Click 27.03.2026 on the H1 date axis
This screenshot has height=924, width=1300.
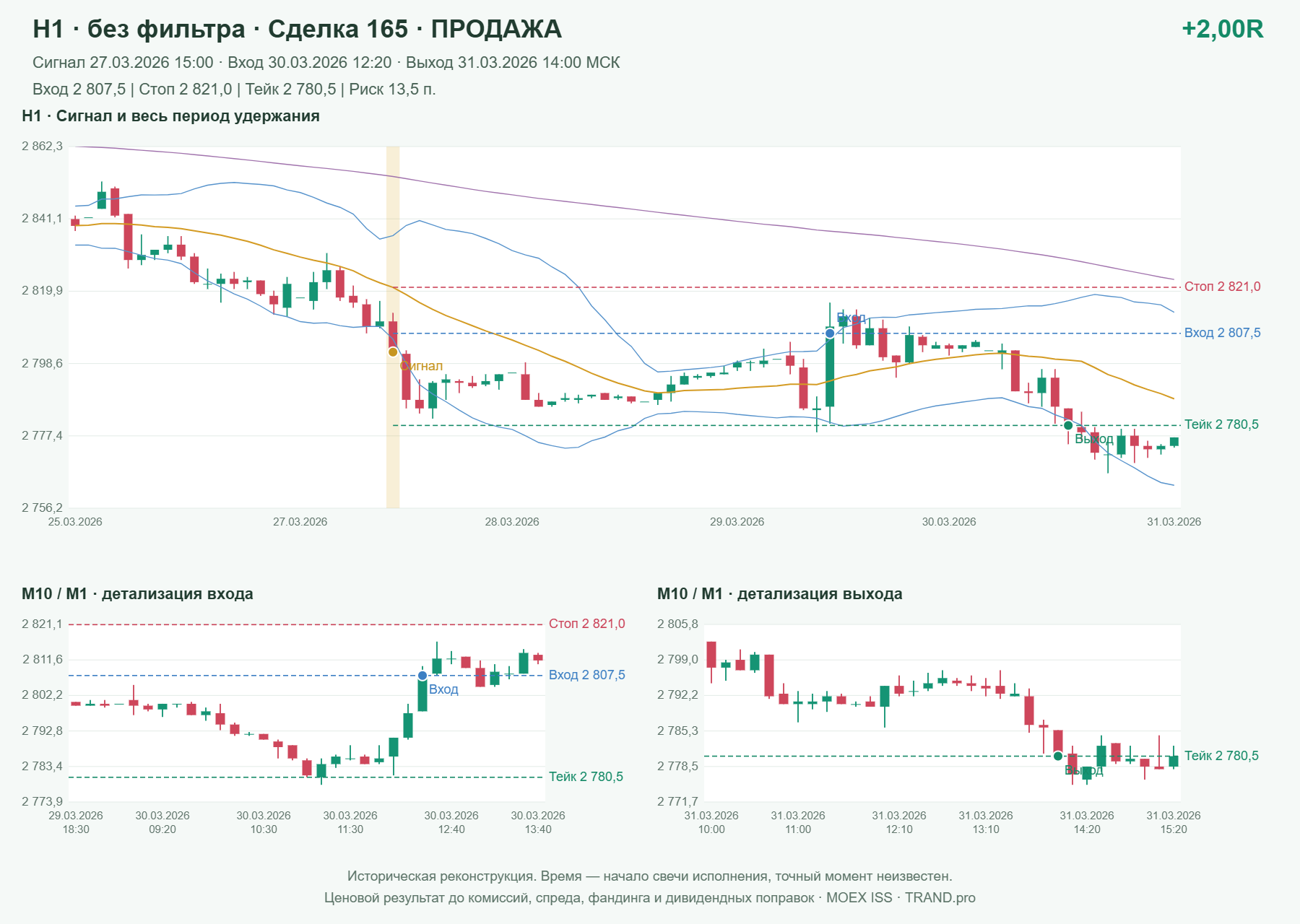(x=300, y=522)
